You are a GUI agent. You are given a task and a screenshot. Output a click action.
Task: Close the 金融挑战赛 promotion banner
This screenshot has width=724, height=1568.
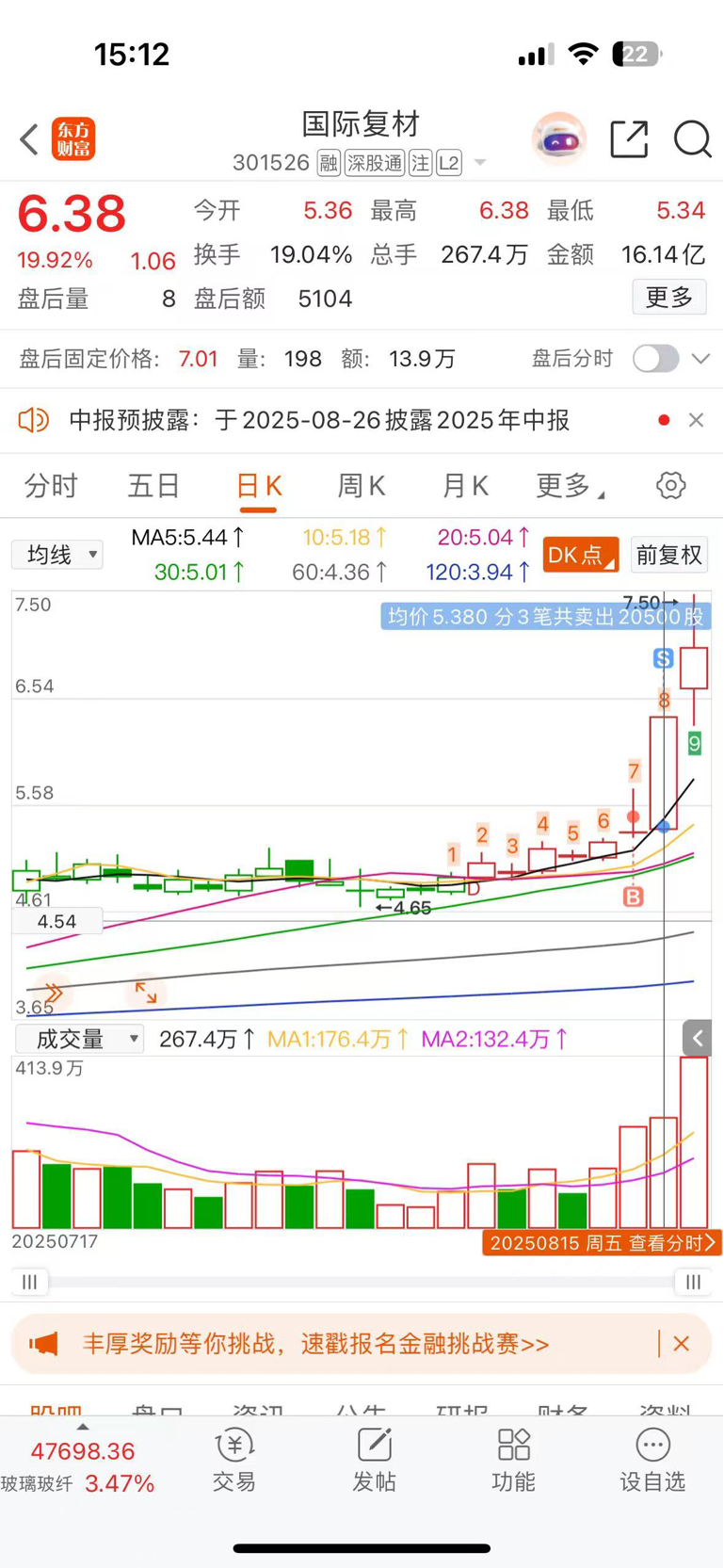682,1344
